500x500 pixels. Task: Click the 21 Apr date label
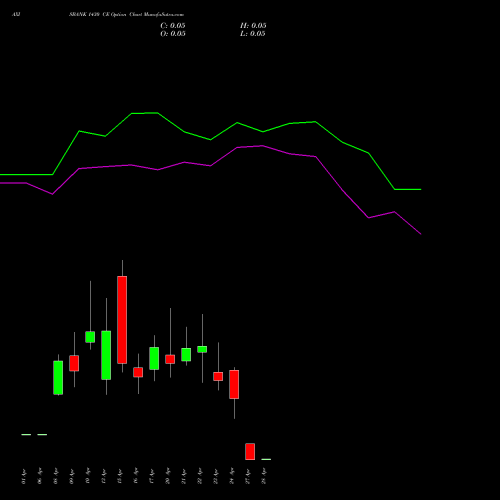[184, 476]
